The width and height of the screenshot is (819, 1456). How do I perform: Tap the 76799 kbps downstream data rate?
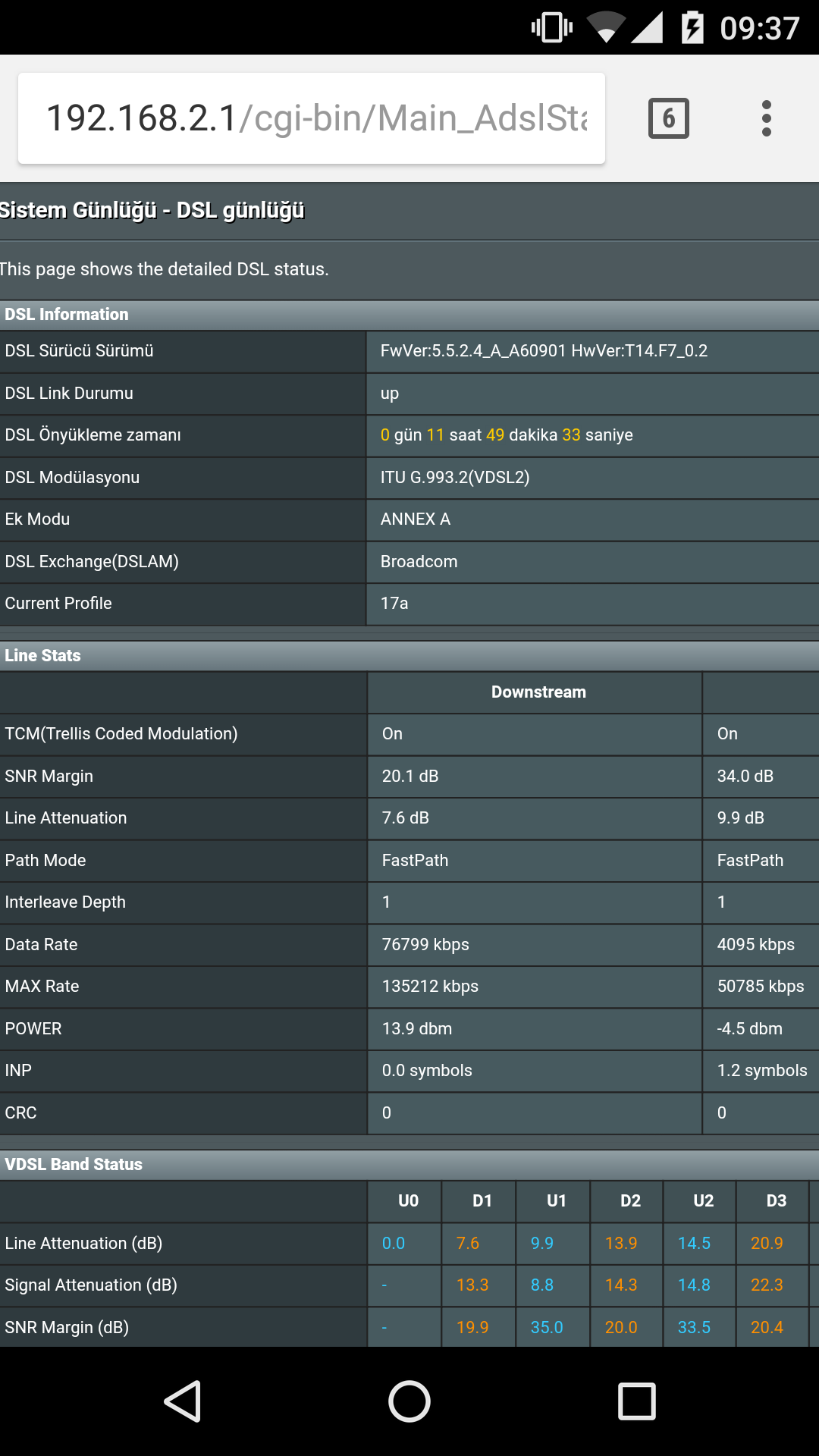[425, 945]
